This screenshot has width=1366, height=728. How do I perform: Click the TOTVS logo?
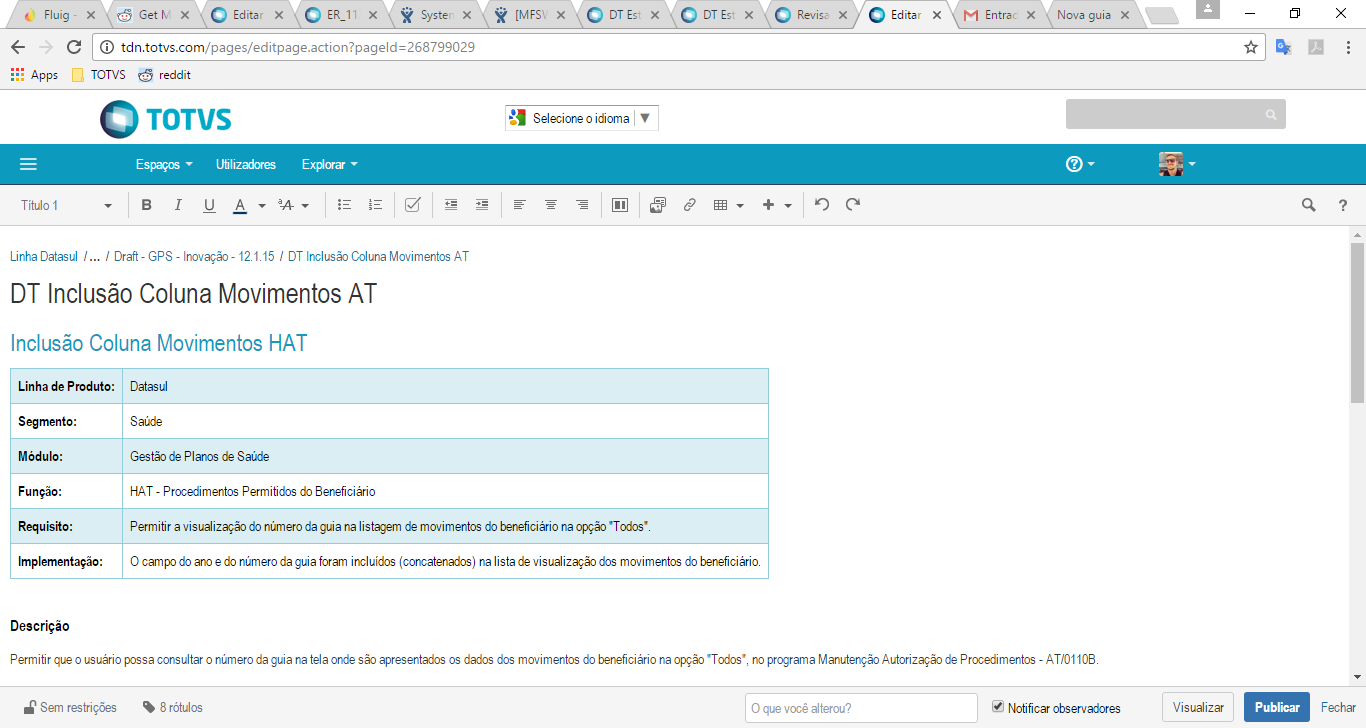pos(166,119)
